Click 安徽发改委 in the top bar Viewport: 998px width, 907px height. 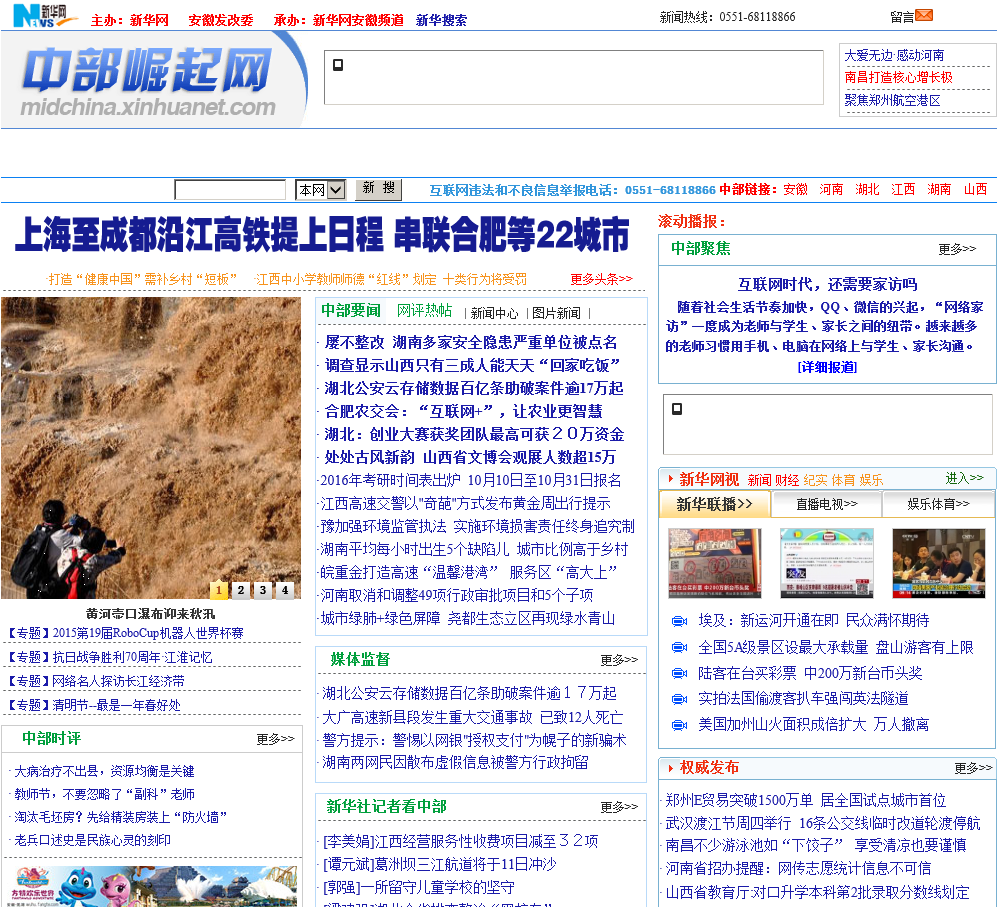point(221,20)
